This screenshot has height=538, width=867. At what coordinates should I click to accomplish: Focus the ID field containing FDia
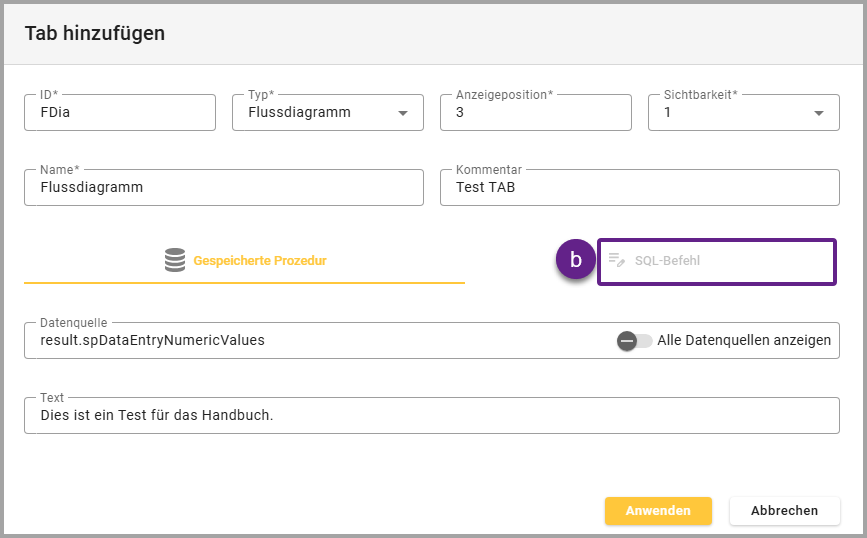[120, 113]
